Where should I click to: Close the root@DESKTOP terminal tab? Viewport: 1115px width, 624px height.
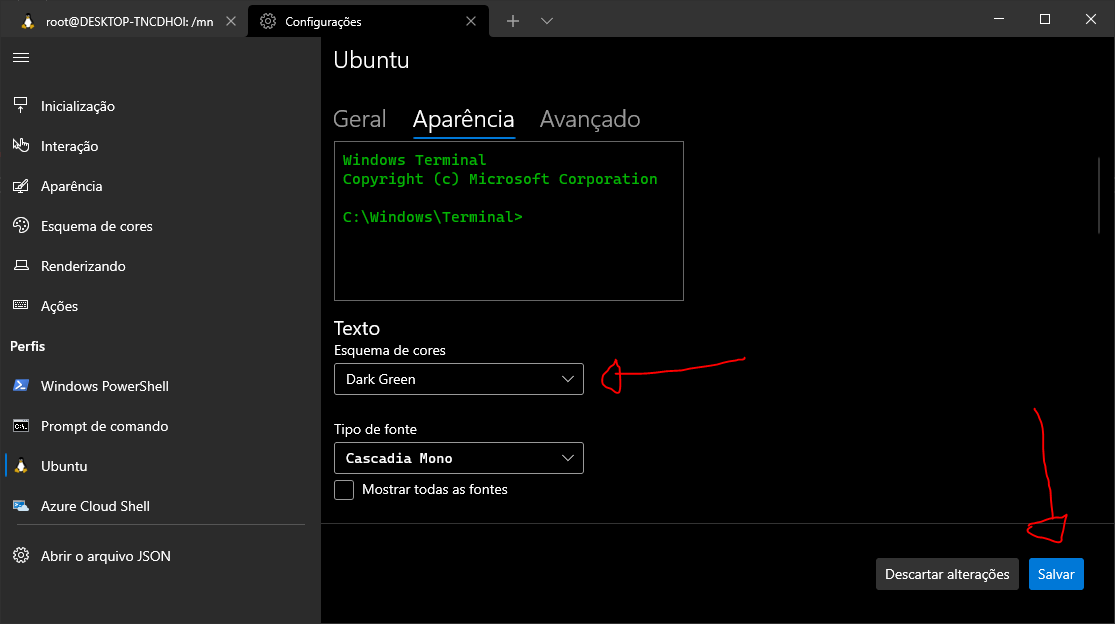tap(231, 21)
